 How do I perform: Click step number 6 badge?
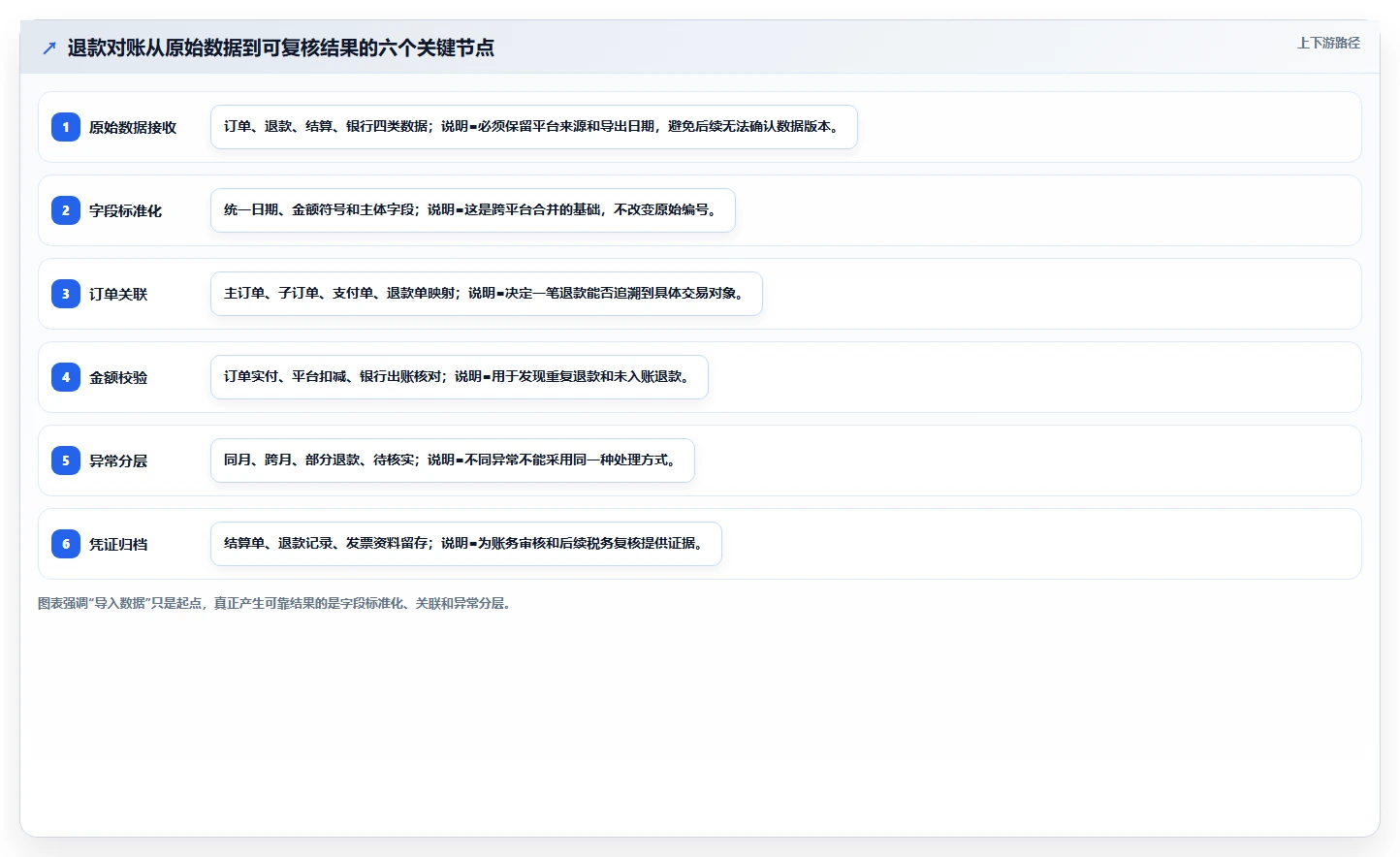point(66,544)
